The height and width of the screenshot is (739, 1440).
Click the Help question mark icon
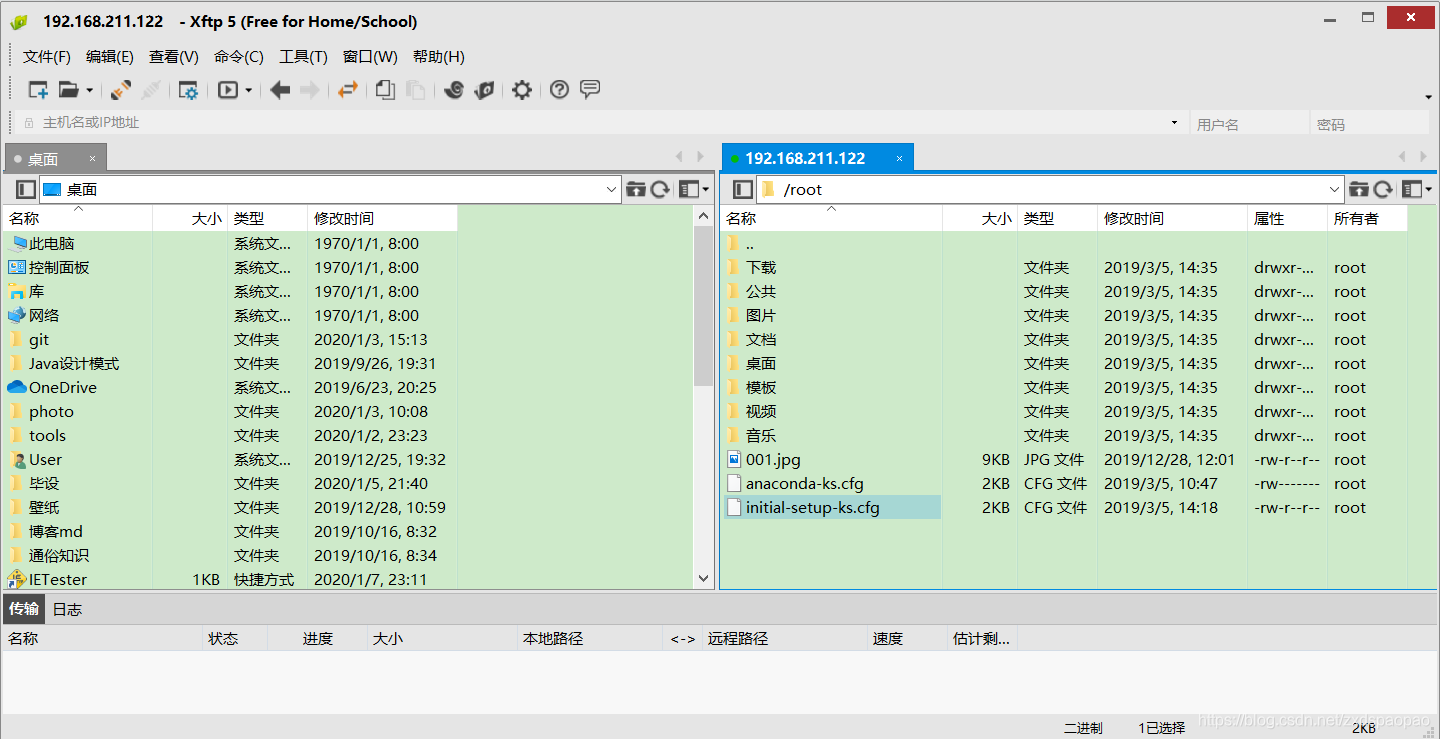pos(559,90)
